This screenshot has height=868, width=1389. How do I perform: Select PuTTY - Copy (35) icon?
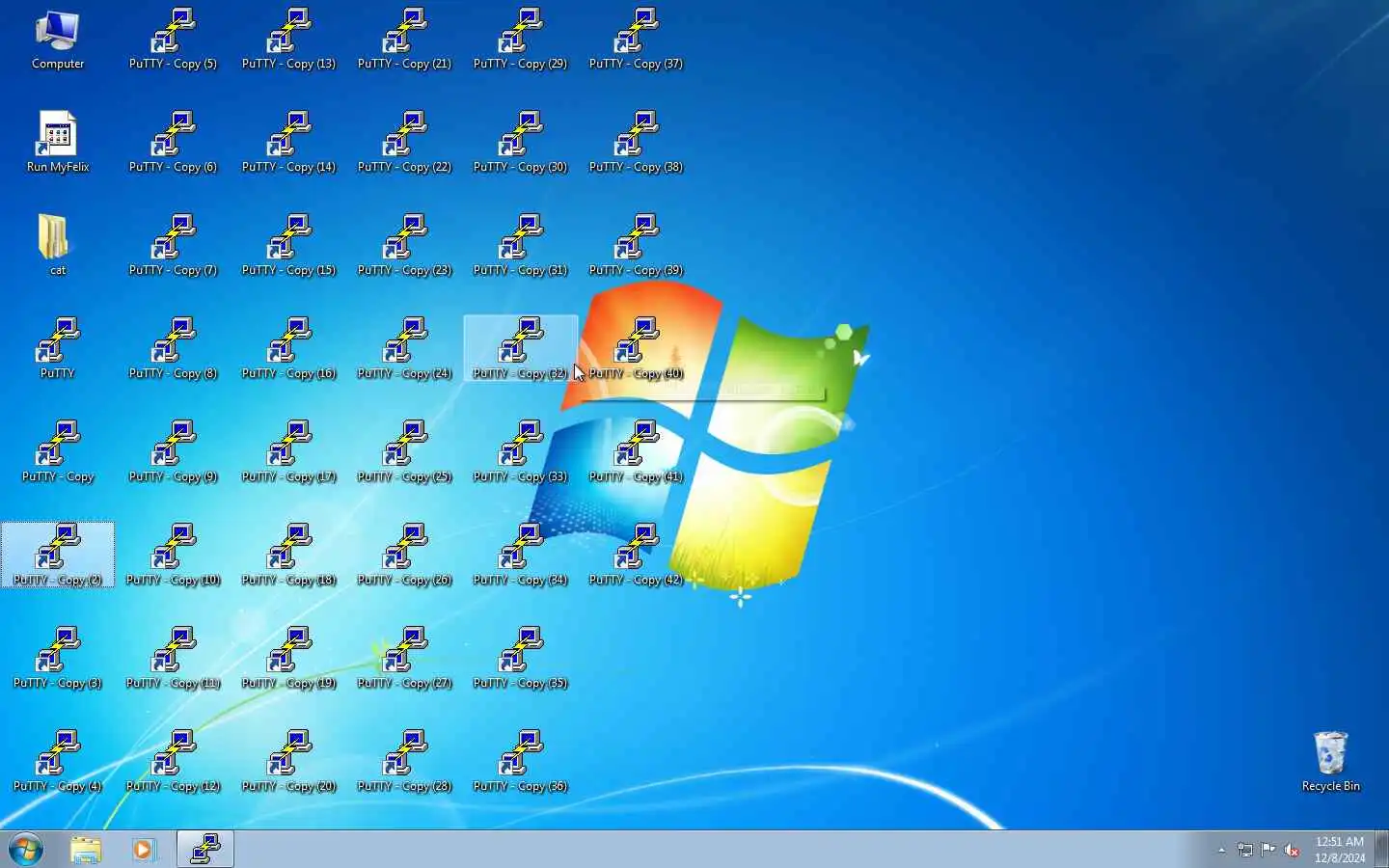(x=521, y=659)
